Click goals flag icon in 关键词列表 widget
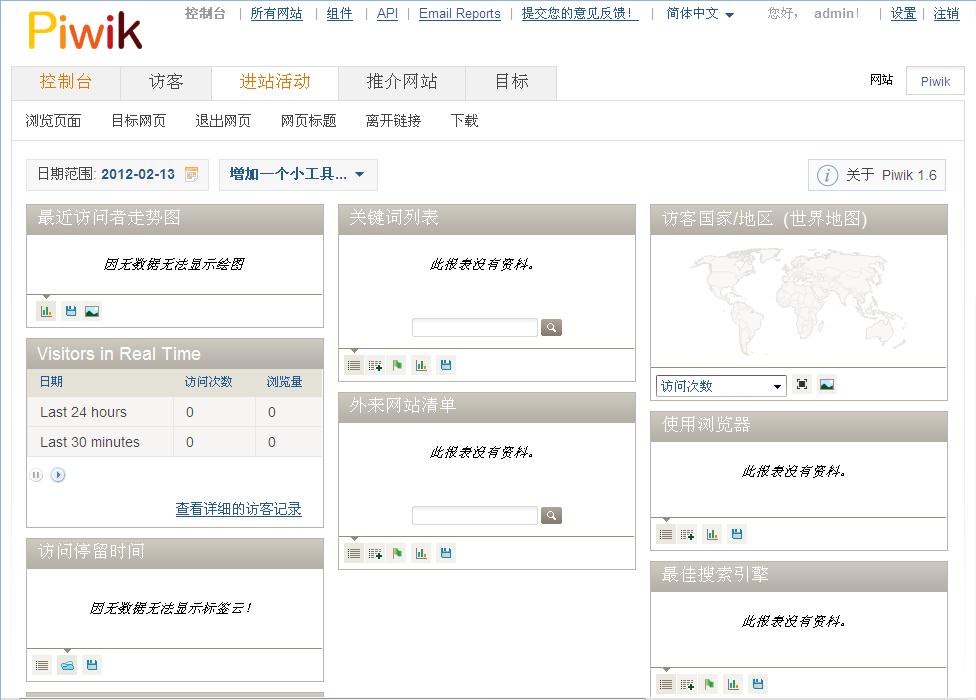 (x=397, y=365)
